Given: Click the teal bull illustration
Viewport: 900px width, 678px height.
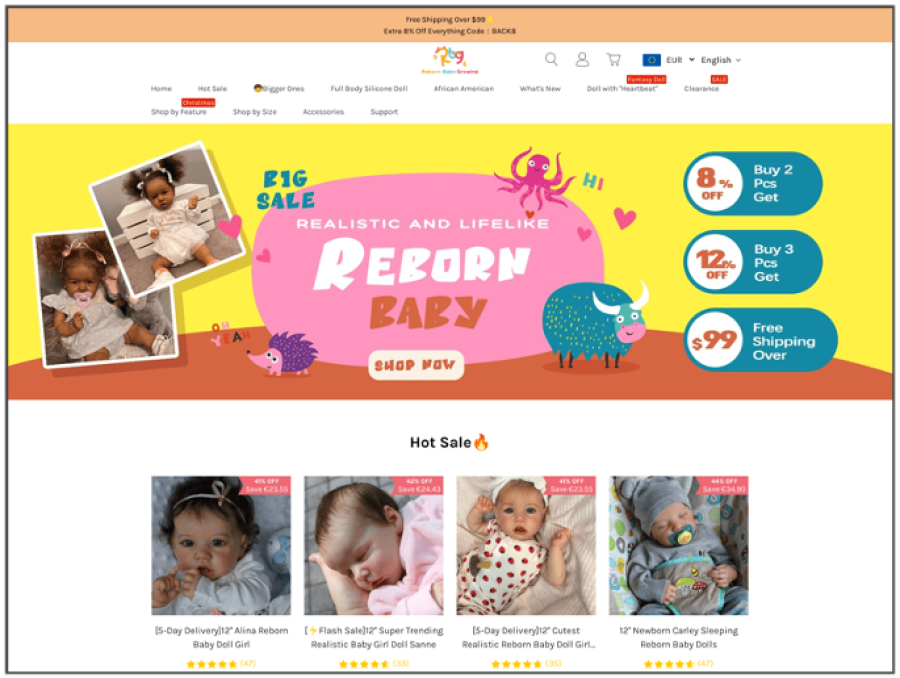Looking at the screenshot, I should tap(594, 324).
